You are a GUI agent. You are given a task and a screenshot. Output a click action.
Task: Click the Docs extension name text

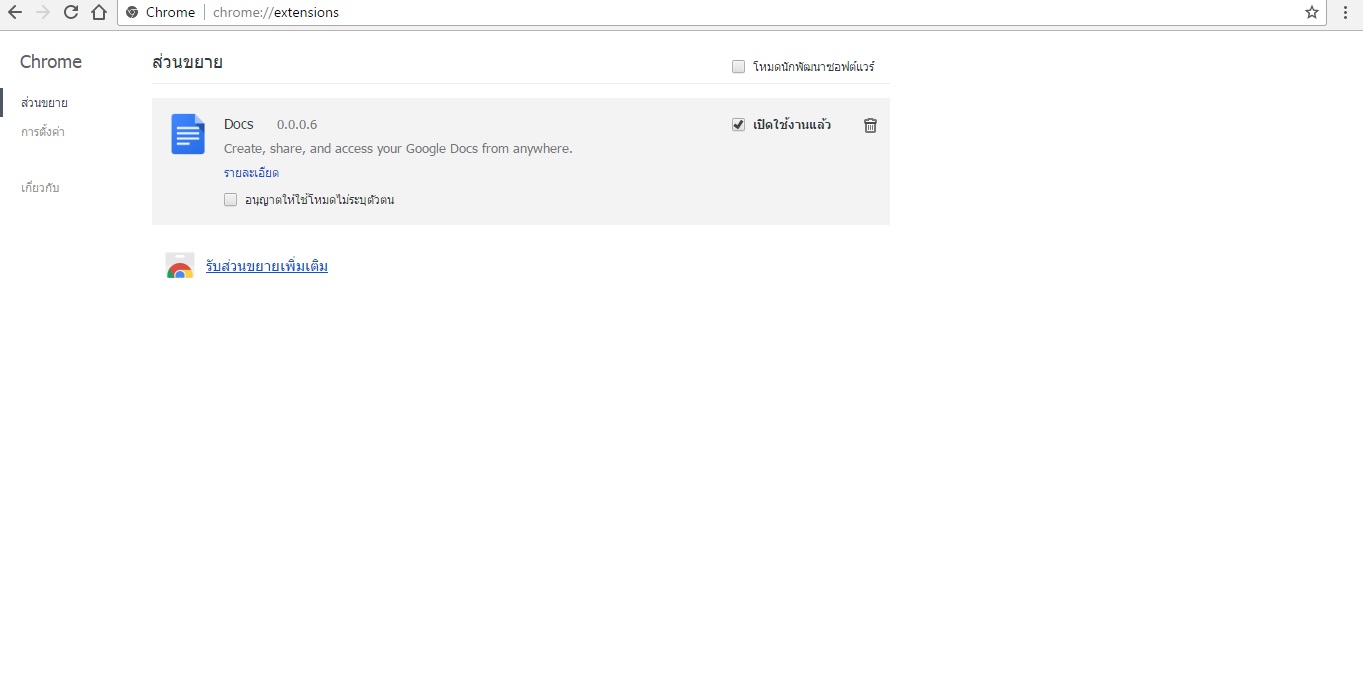pyautogui.click(x=239, y=124)
